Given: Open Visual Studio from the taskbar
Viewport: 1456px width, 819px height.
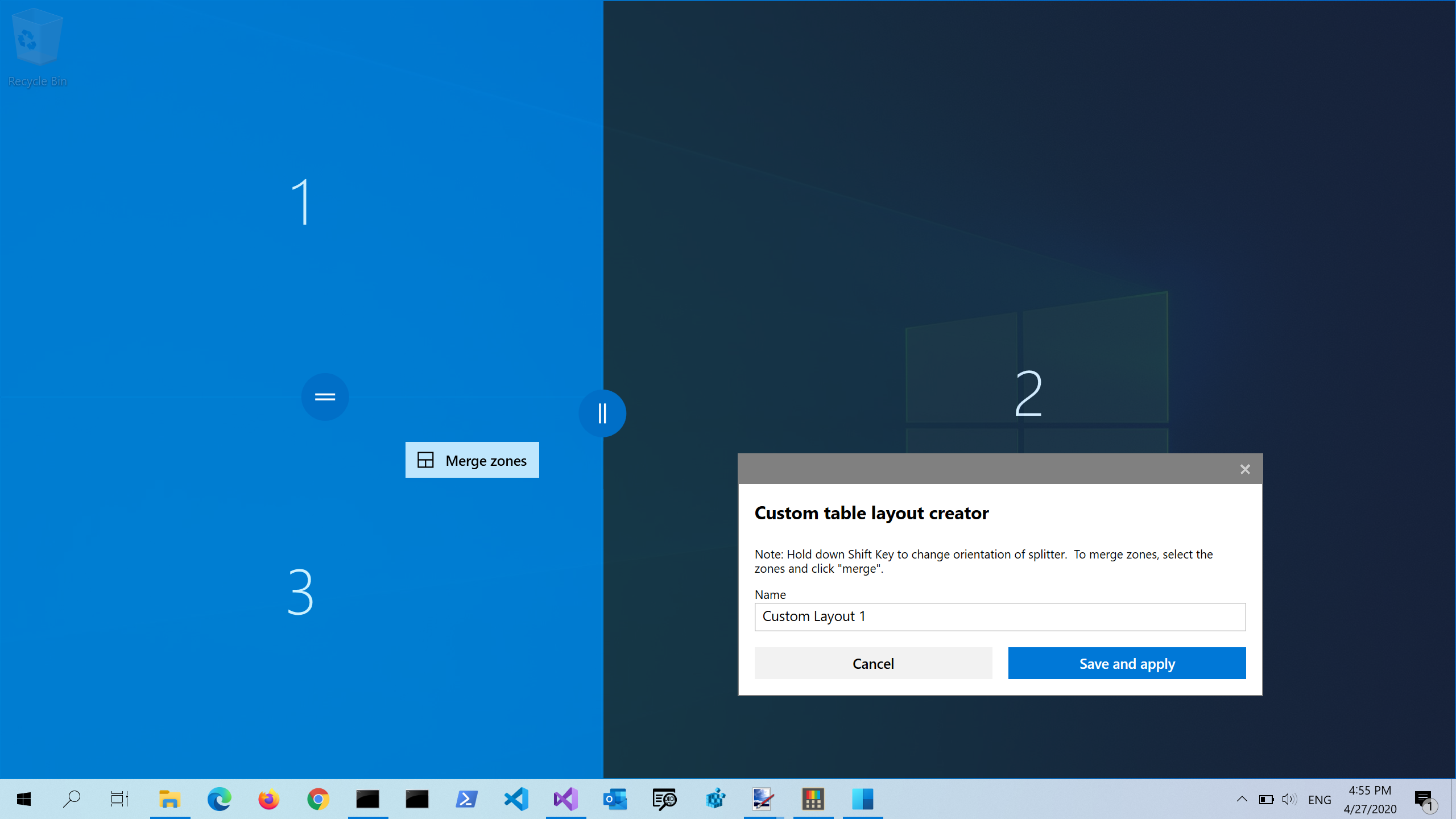Looking at the screenshot, I should 565,799.
